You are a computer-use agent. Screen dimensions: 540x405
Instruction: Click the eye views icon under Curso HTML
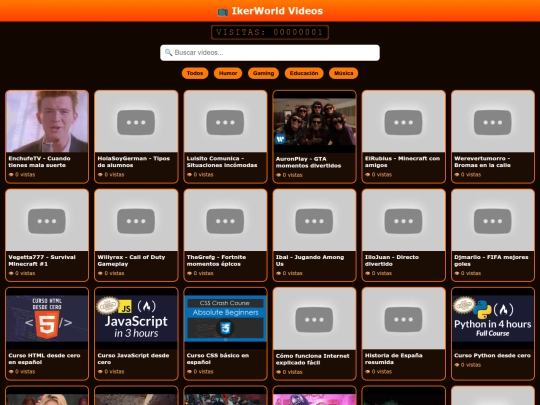pos(11,372)
